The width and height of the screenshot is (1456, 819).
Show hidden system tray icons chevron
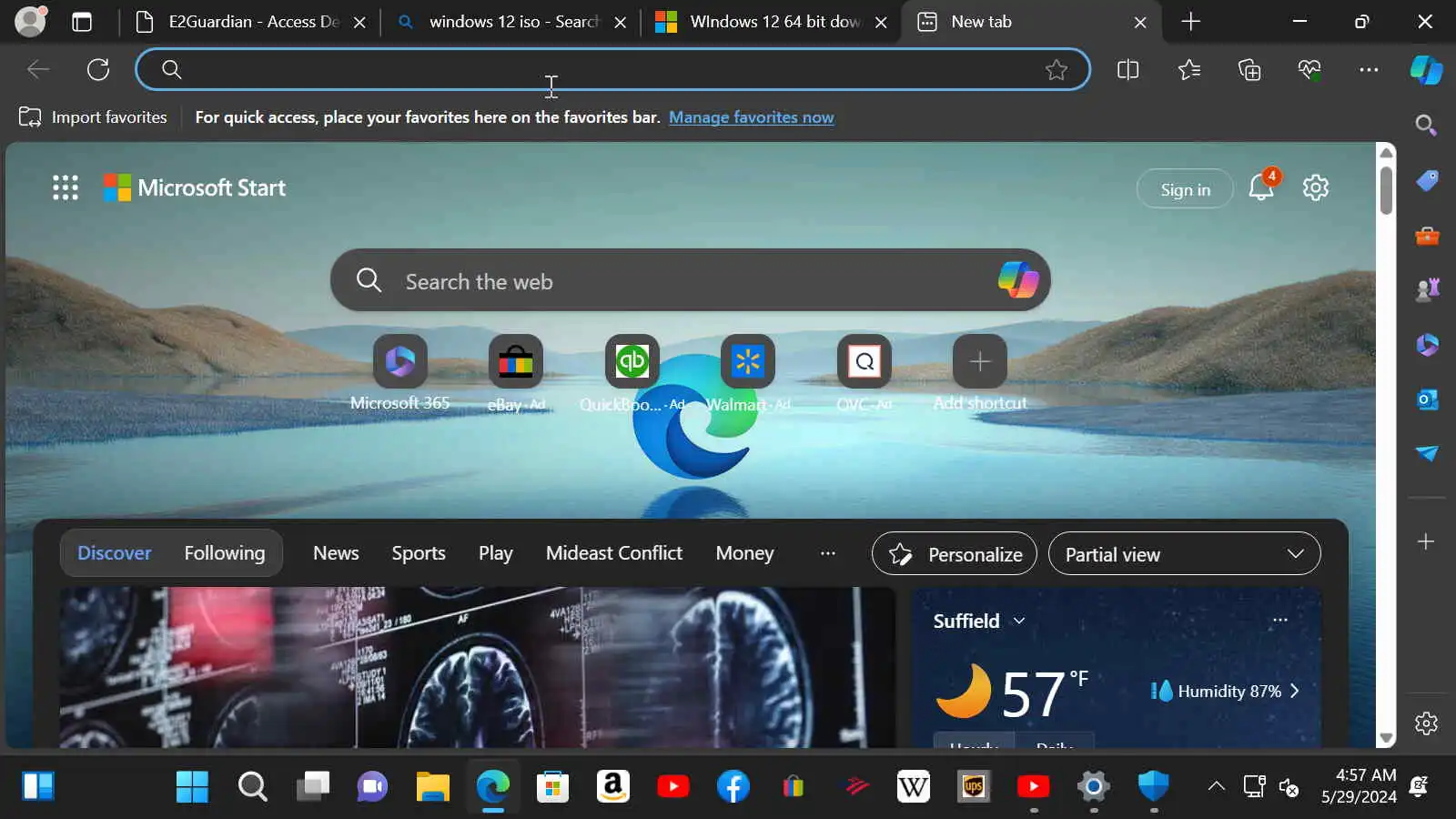tap(1216, 786)
